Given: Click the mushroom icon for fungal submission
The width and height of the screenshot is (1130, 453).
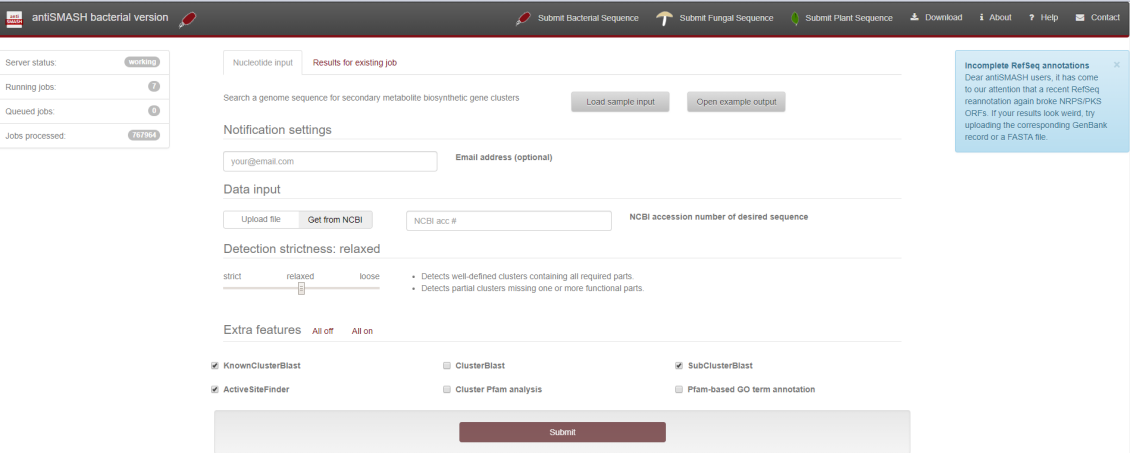Looking at the screenshot, I should point(664,19).
